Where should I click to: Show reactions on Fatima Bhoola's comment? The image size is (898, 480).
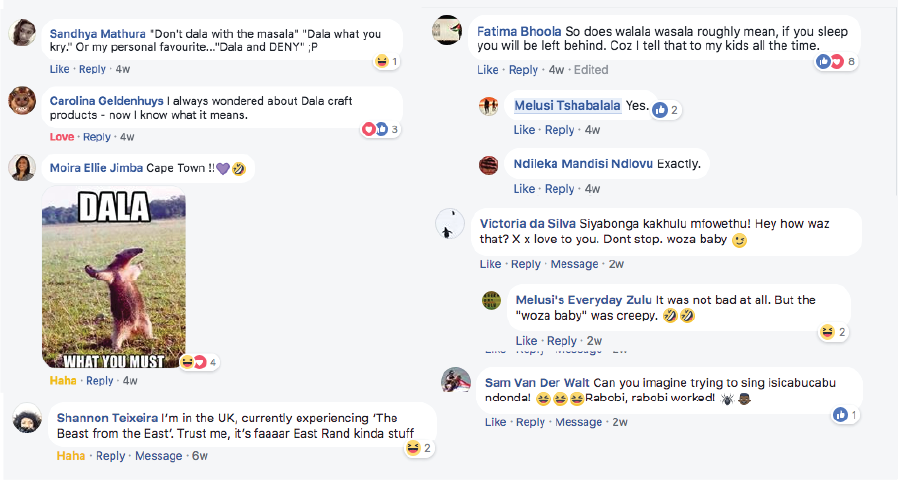click(837, 62)
